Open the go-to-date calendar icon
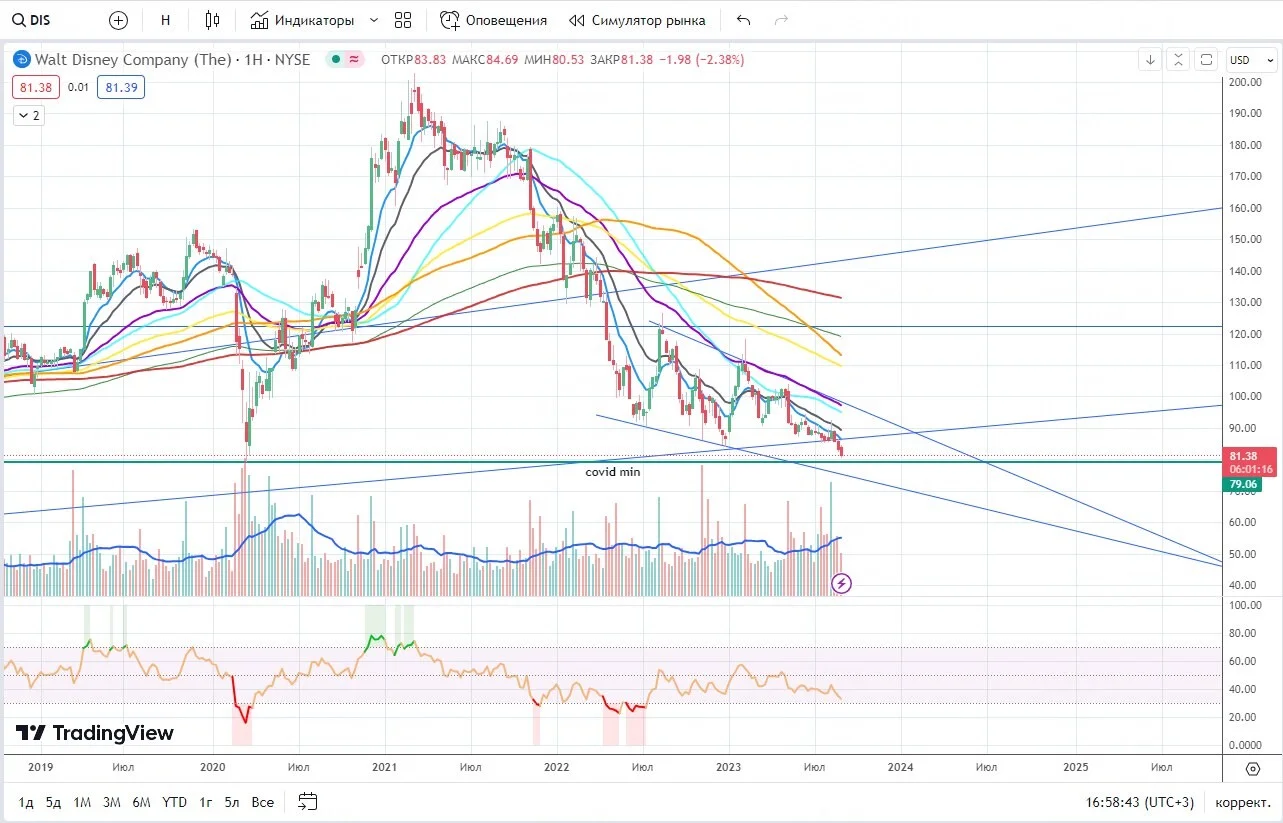 pos(307,801)
